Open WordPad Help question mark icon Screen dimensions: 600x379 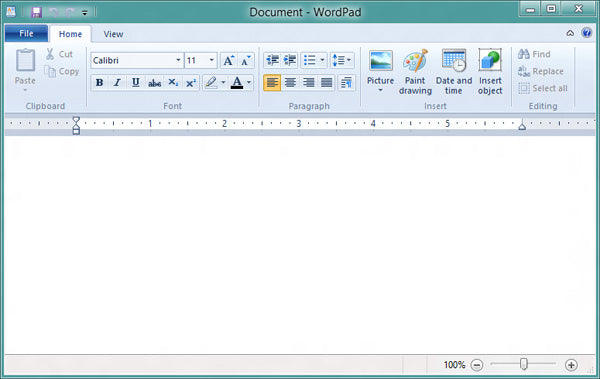click(586, 33)
